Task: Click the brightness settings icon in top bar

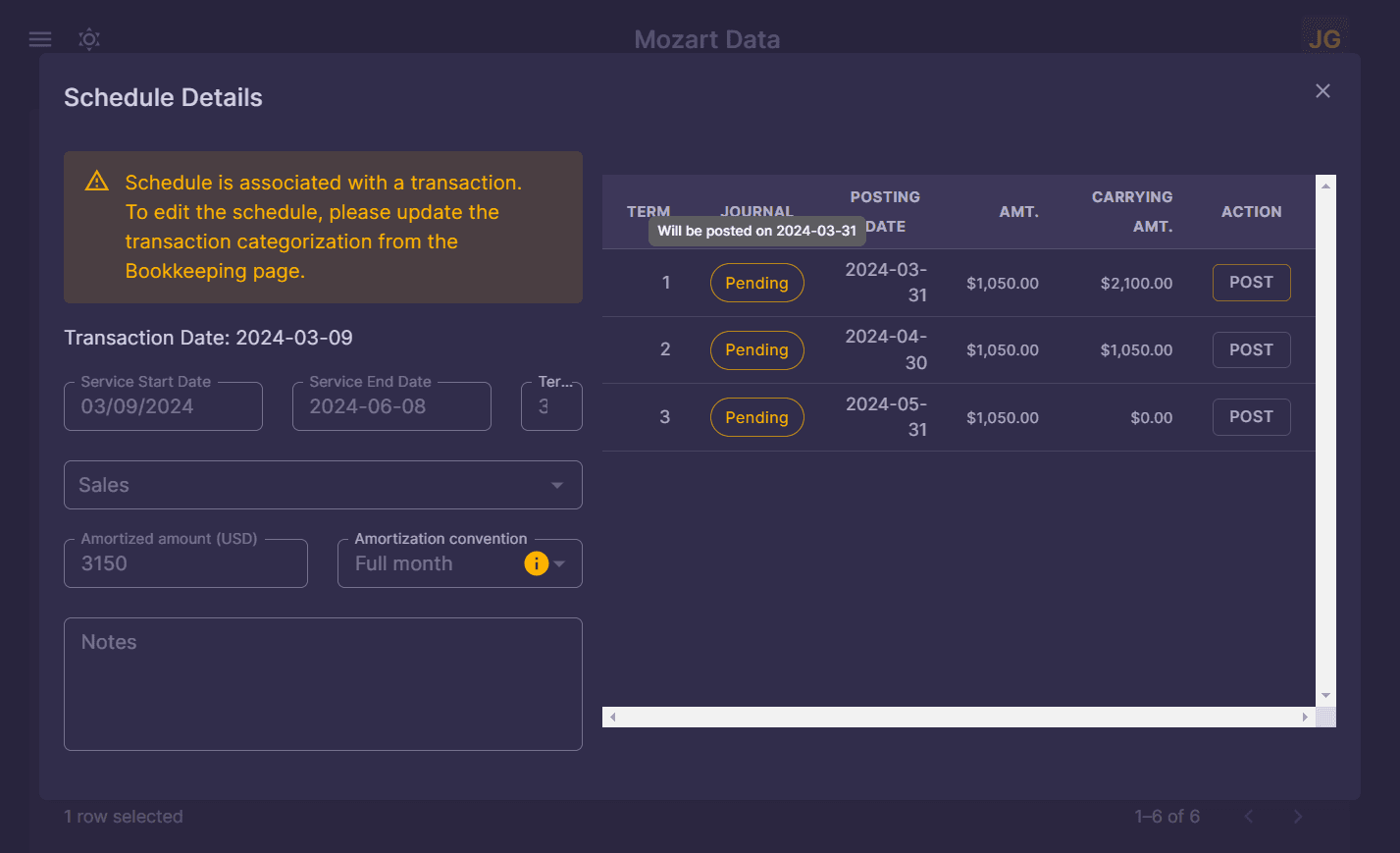Action: pos(89,38)
